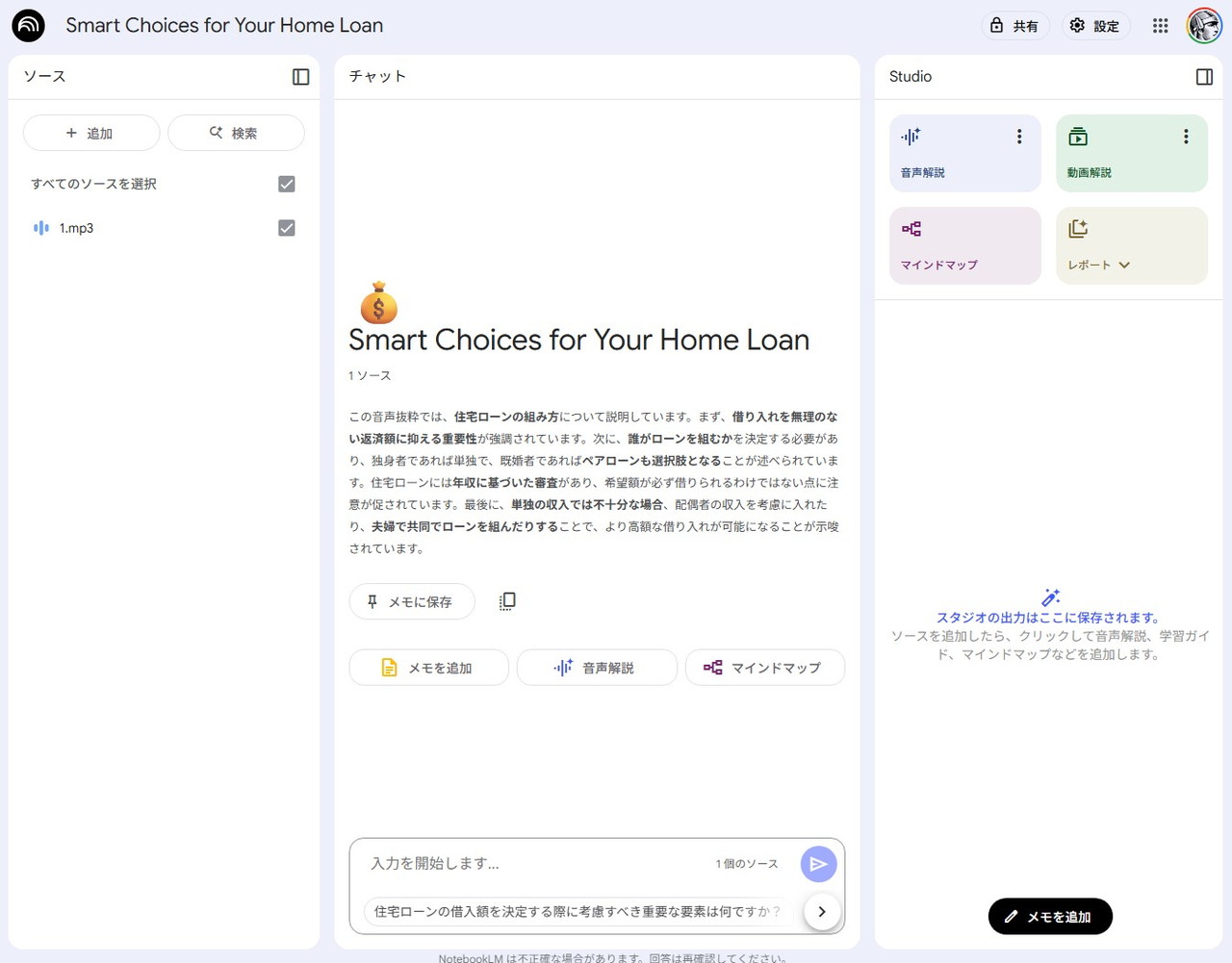The image size is (1232, 963).
Task: Open the マインドマップ tile in Studio
Action: click(x=964, y=245)
